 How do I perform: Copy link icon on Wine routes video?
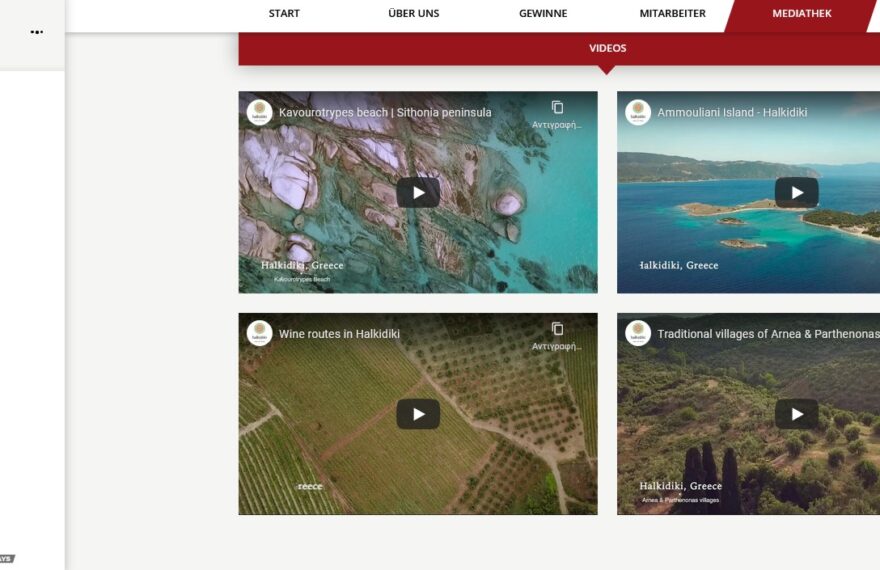pyautogui.click(x=557, y=329)
